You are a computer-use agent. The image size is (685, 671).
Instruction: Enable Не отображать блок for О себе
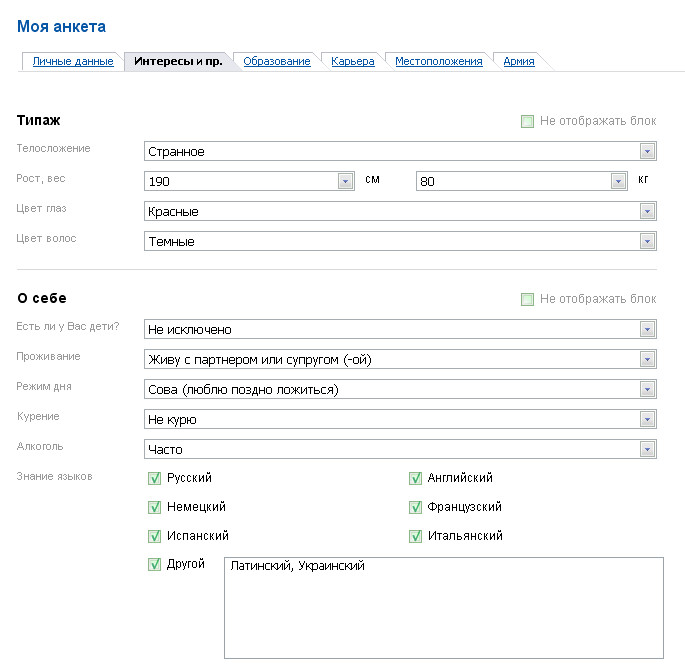pos(527,299)
